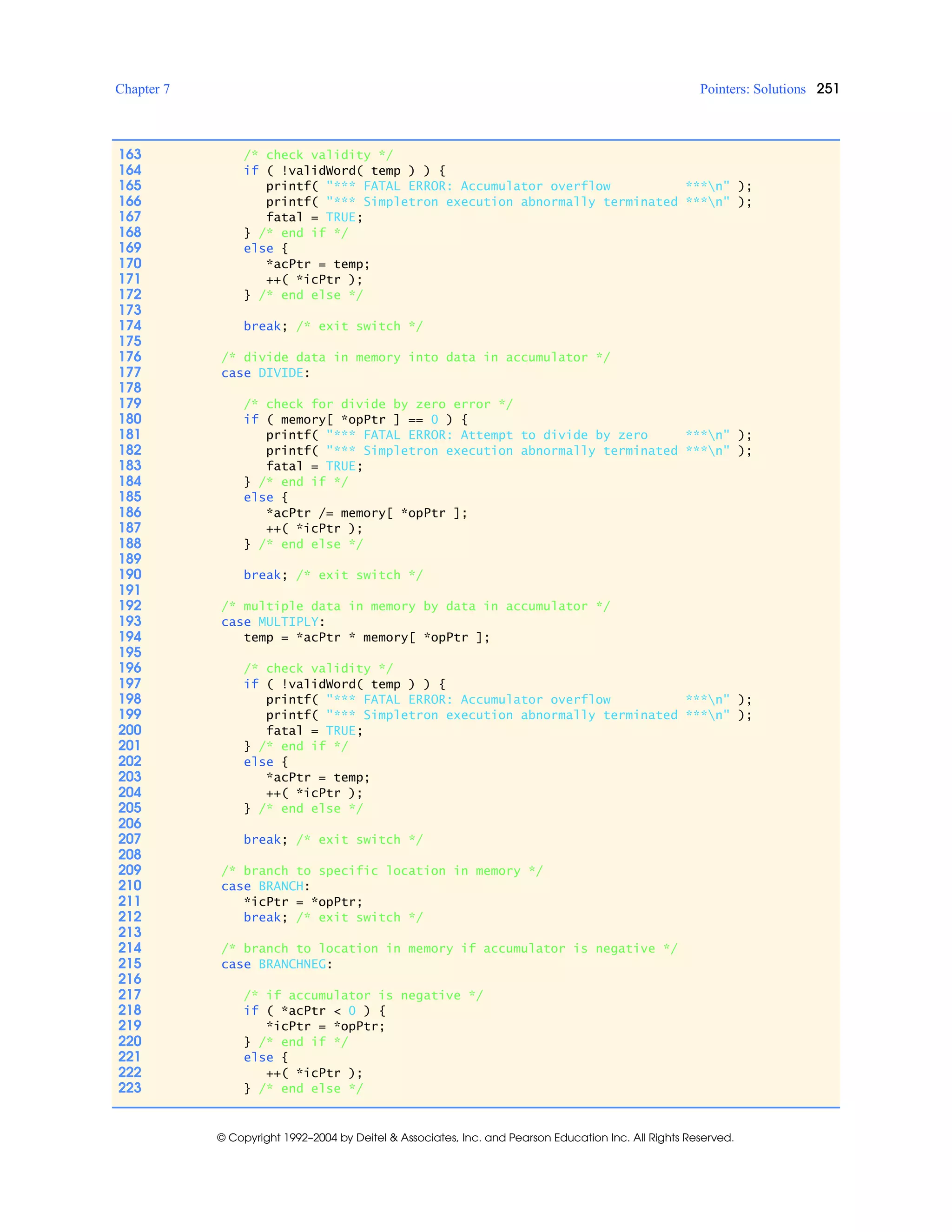Click the Chapter 7 header text
The image size is (952, 1232).
click(x=142, y=89)
